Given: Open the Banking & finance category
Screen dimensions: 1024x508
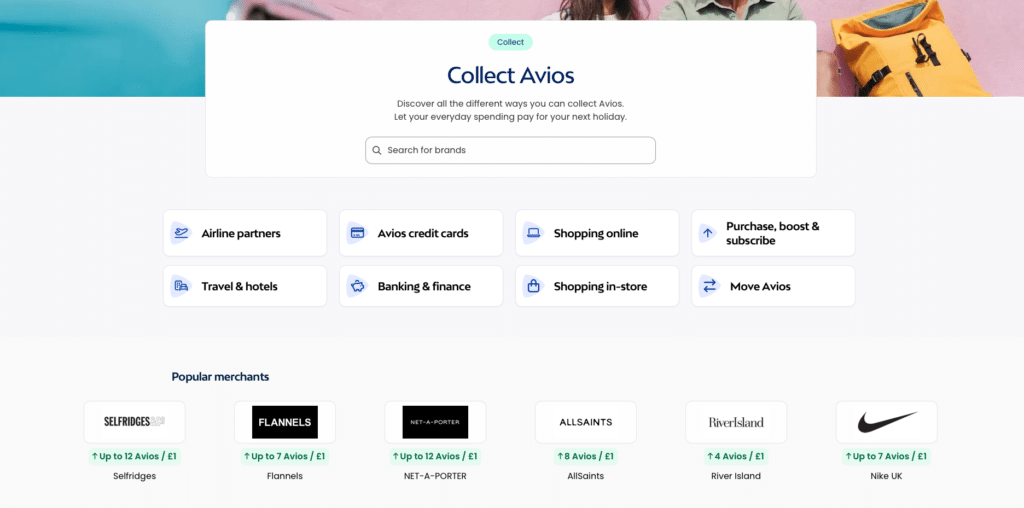Looking at the screenshot, I should tap(421, 286).
